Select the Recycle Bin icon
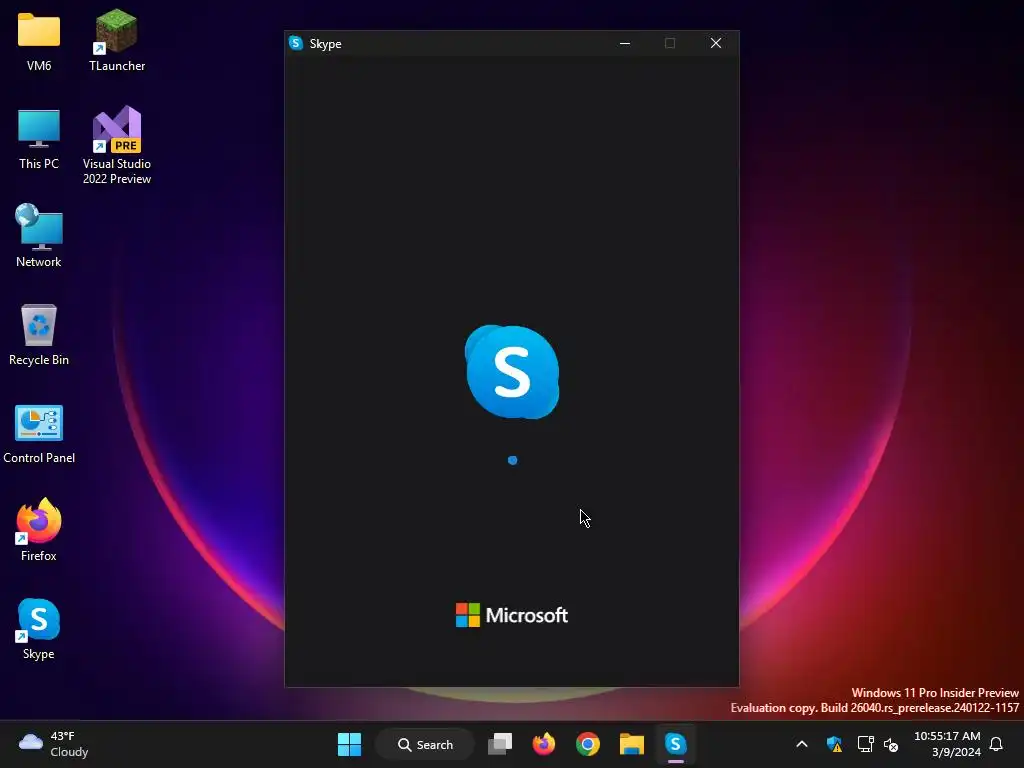 tap(39, 334)
